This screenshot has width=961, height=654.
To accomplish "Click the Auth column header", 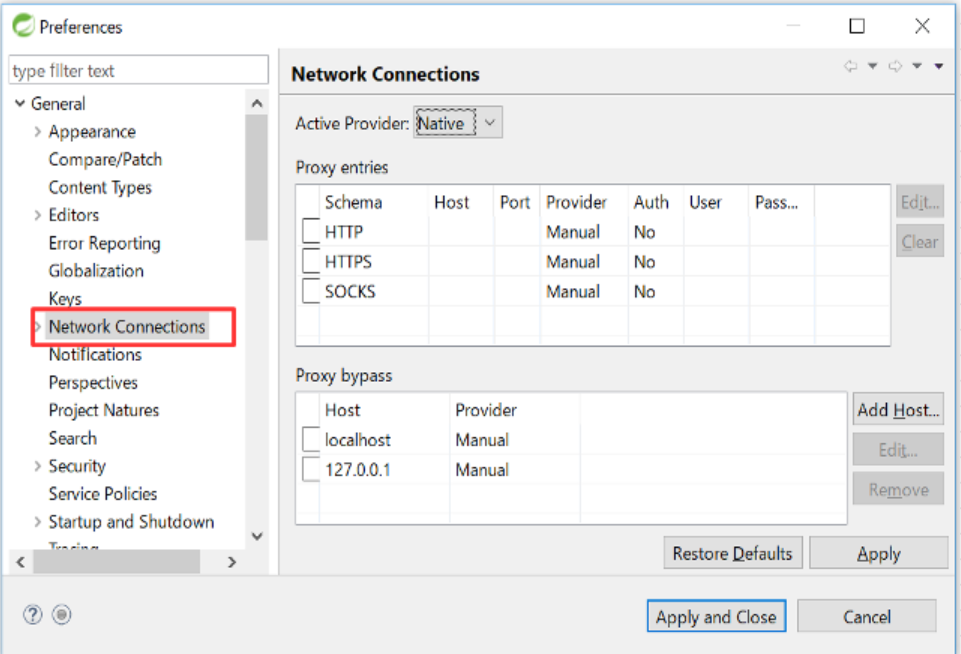I will 656,202.
